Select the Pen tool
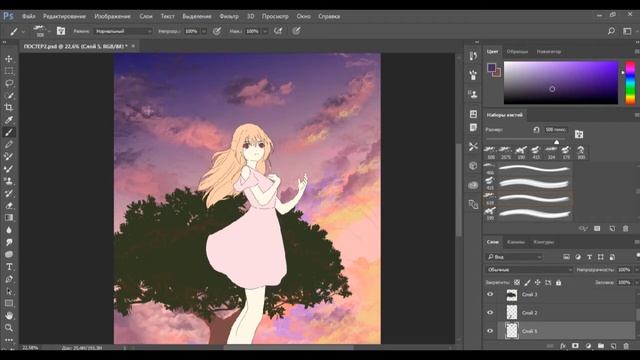The height and width of the screenshot is (360, 640). (9, 279)
